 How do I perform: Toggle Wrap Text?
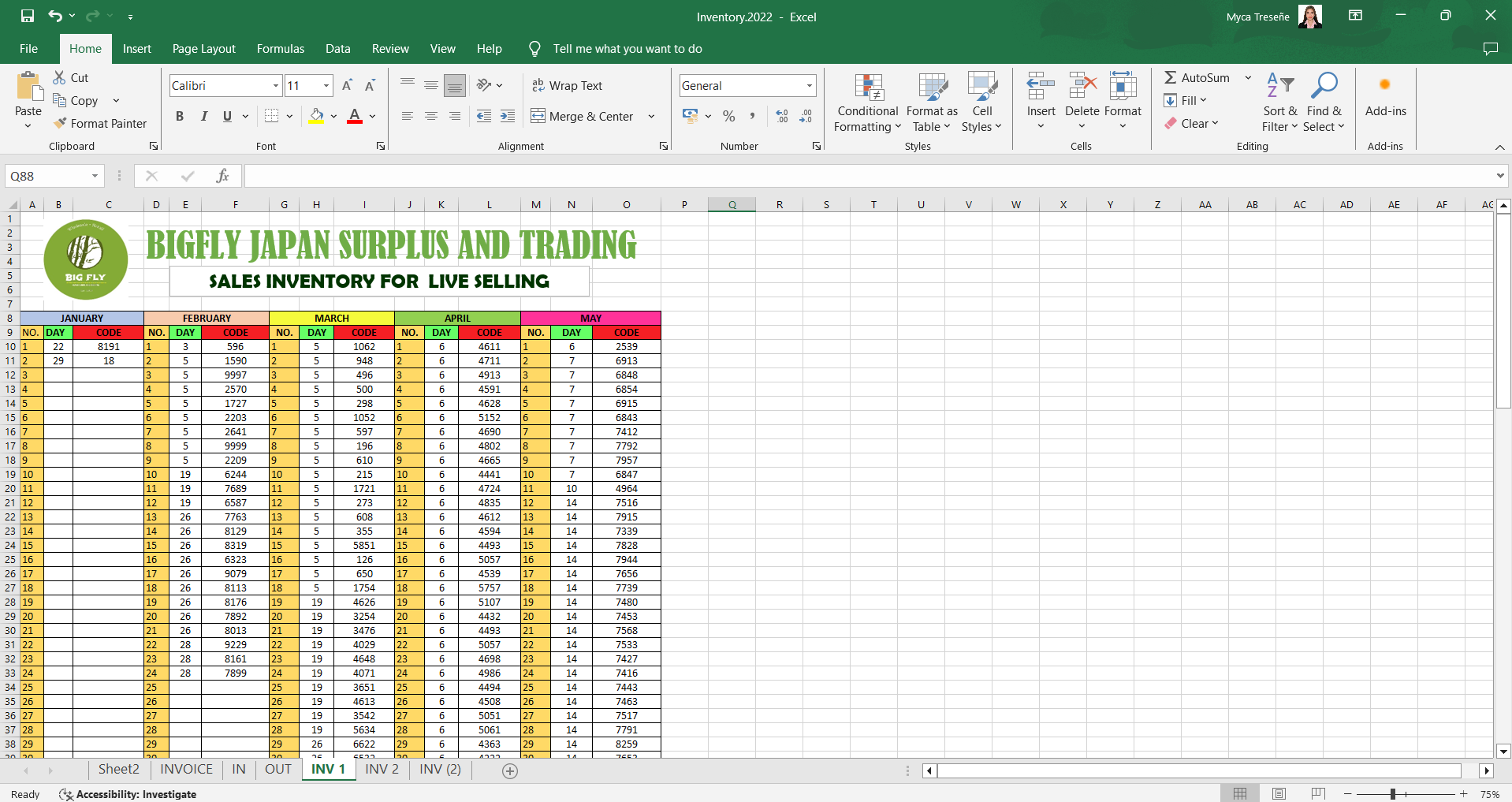click(x=567, y=85)
